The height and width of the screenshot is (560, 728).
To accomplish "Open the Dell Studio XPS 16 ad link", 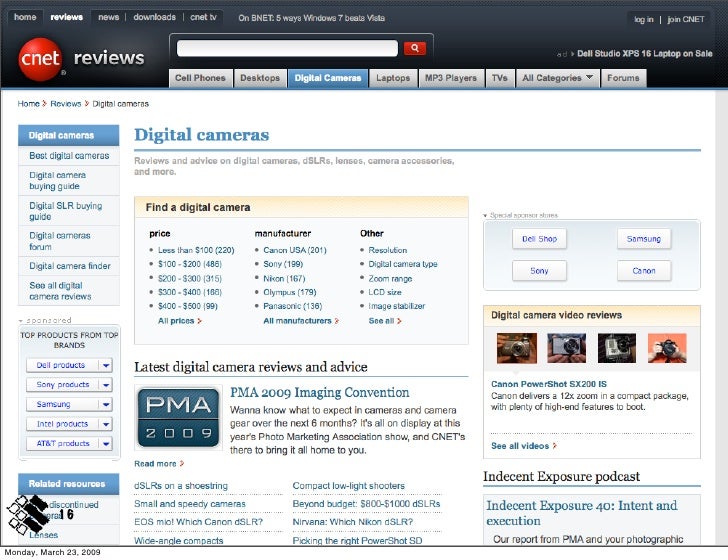I will pyautogui.click(x=644, y=53).
